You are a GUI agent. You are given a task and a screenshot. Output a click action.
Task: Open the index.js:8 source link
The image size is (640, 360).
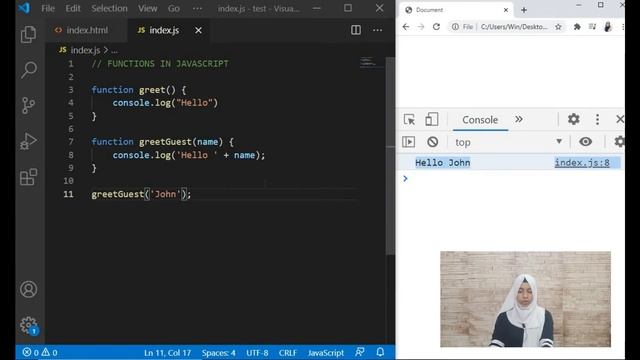582,162
